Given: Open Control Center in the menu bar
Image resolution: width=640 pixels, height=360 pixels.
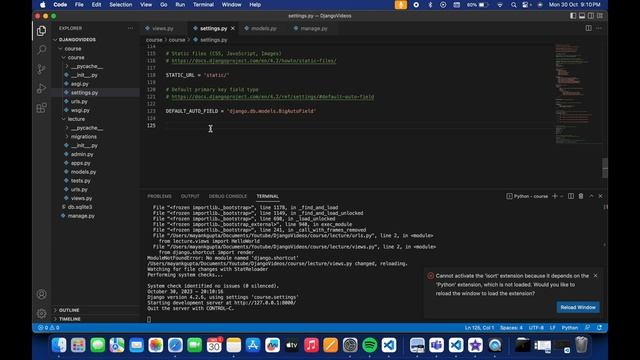Looking at the screenshot, I should [x=526, y=5].
